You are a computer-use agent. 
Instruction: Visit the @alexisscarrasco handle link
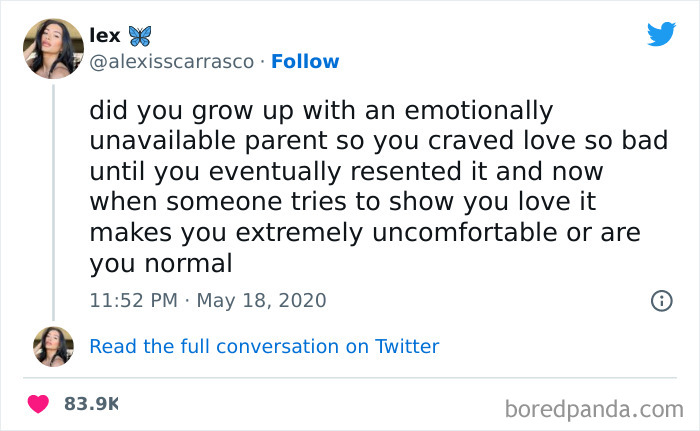(x=171, y=62)
